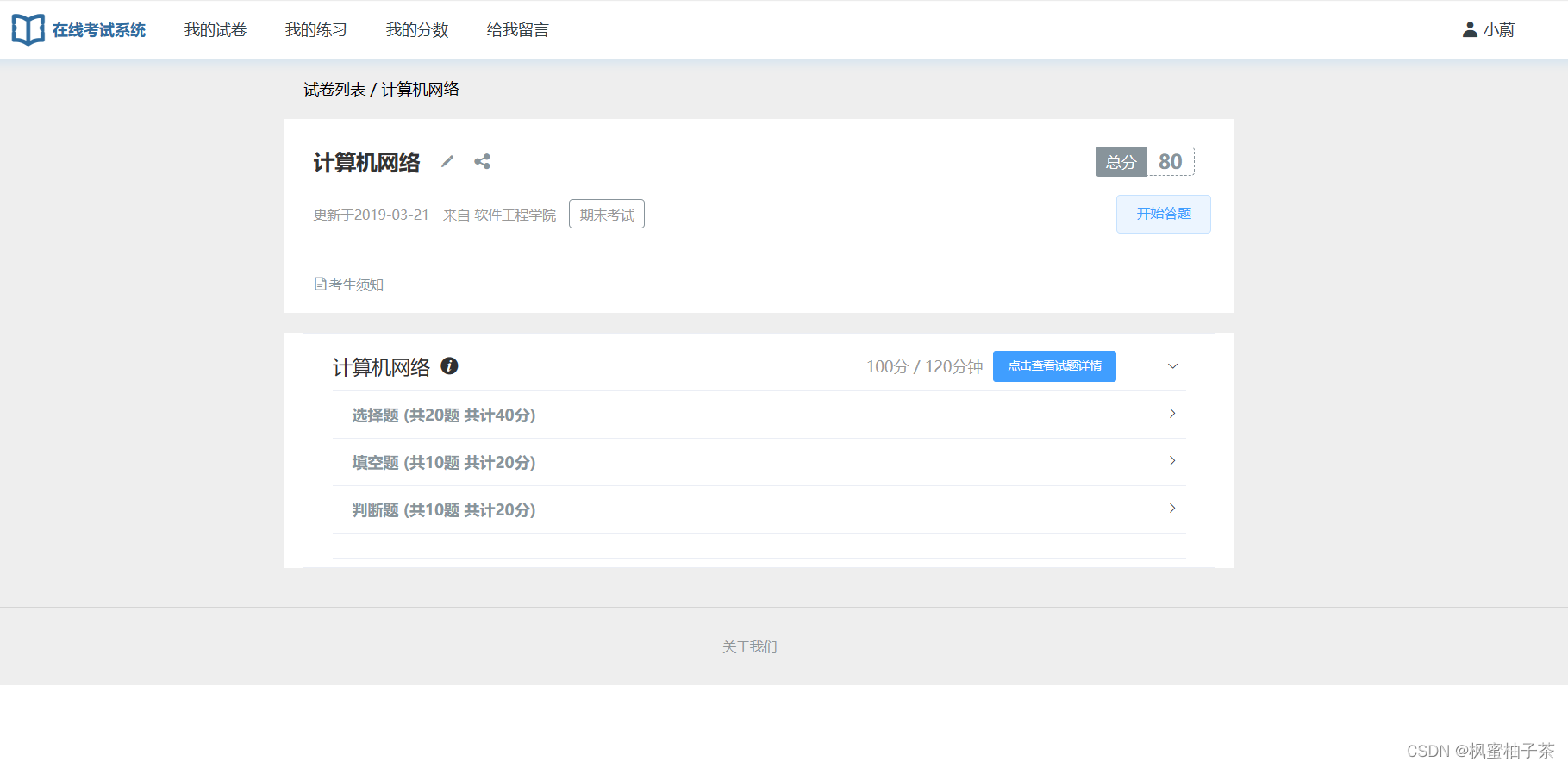1568x768 pixels.
Task: Open the 我的试卷 menu
Action: tap(216, 30)
